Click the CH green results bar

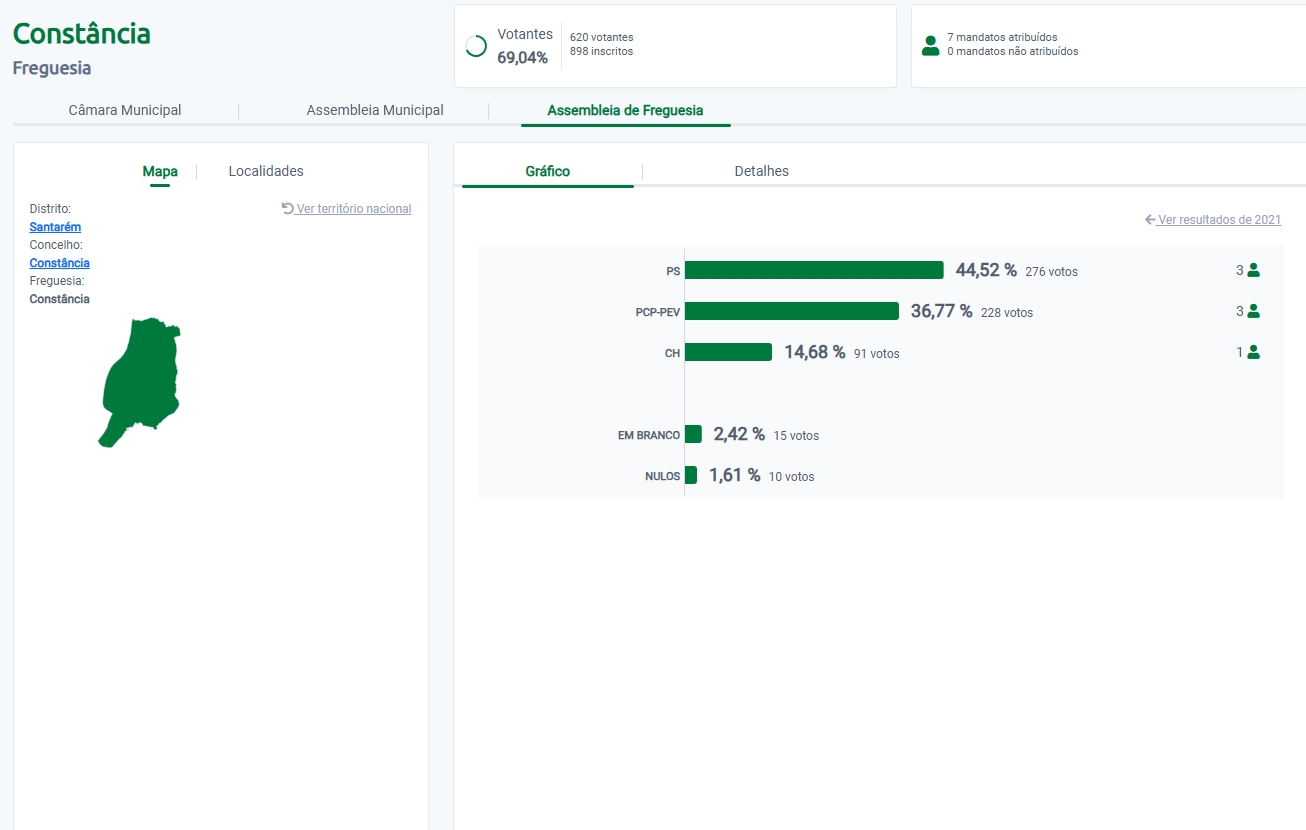coord(728,352)
